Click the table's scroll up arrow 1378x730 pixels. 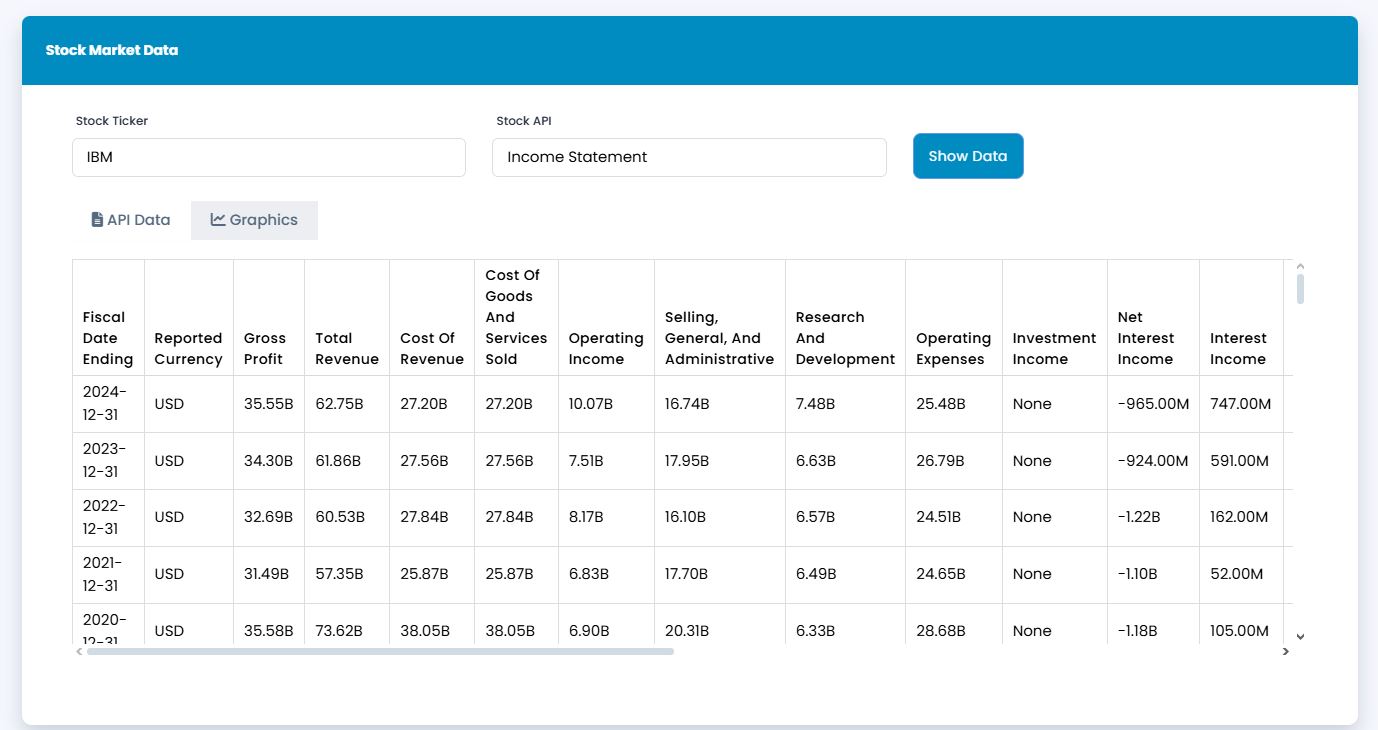(1300, 266)
